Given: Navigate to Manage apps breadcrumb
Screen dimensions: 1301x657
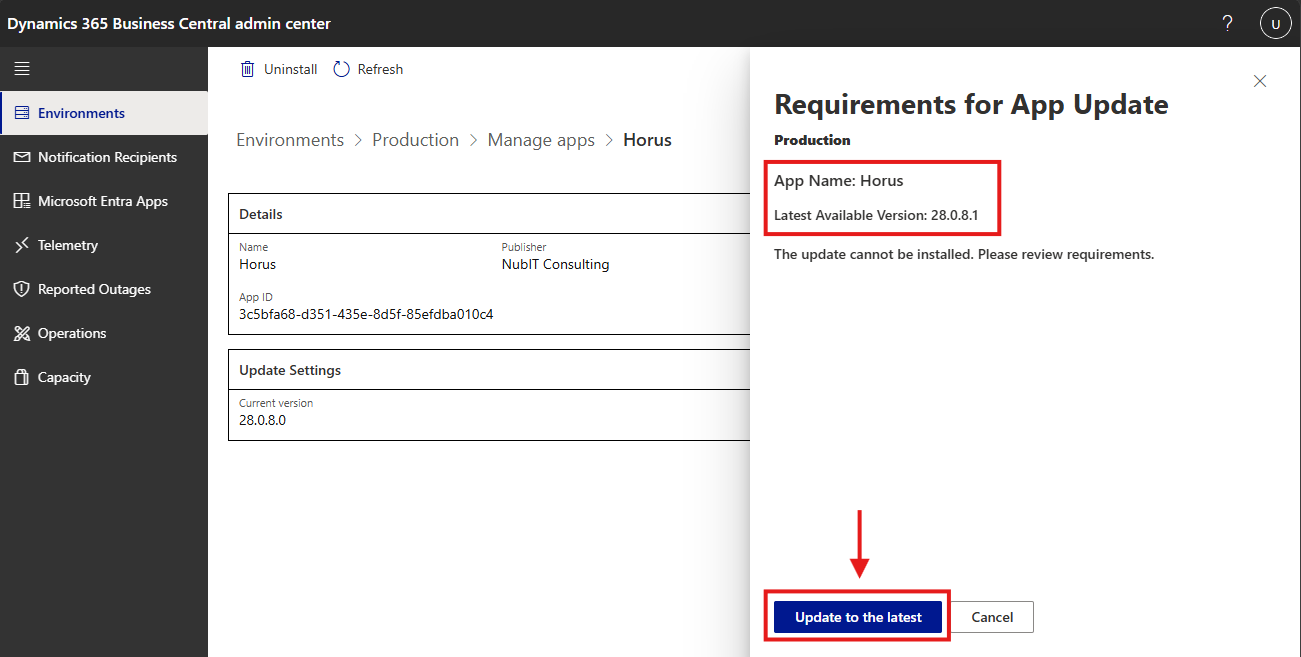Looking at the screenshot, I should pyautogui.click(x=541, y=140).
